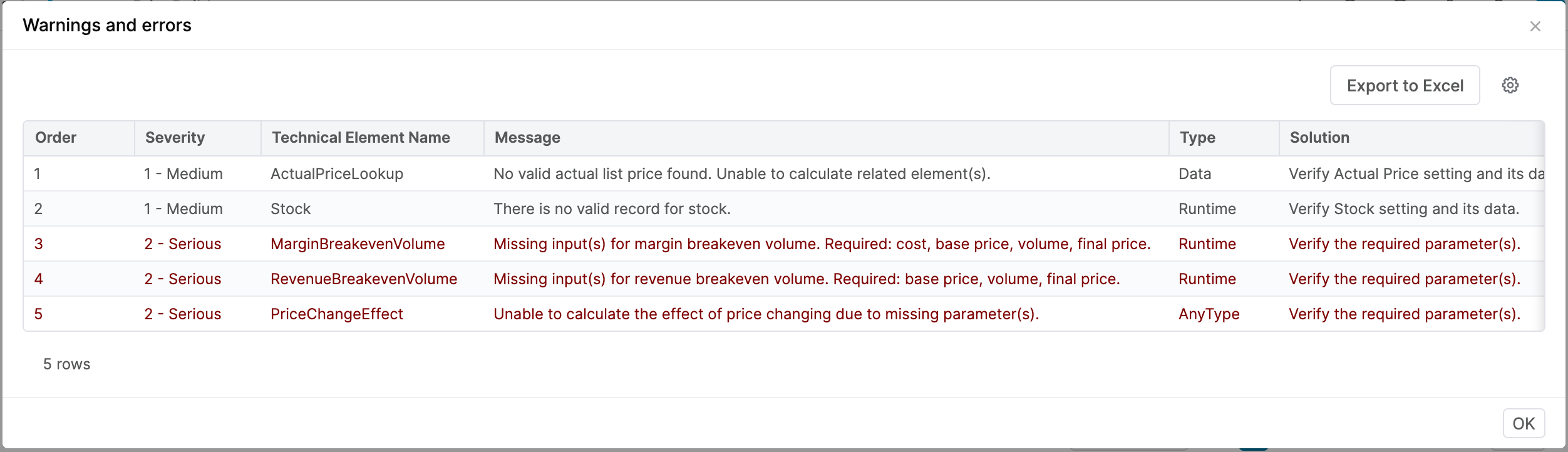This screenshot has width=1568, height=452.
Task: Click the 5 rows count label
Action: (66, 364)
